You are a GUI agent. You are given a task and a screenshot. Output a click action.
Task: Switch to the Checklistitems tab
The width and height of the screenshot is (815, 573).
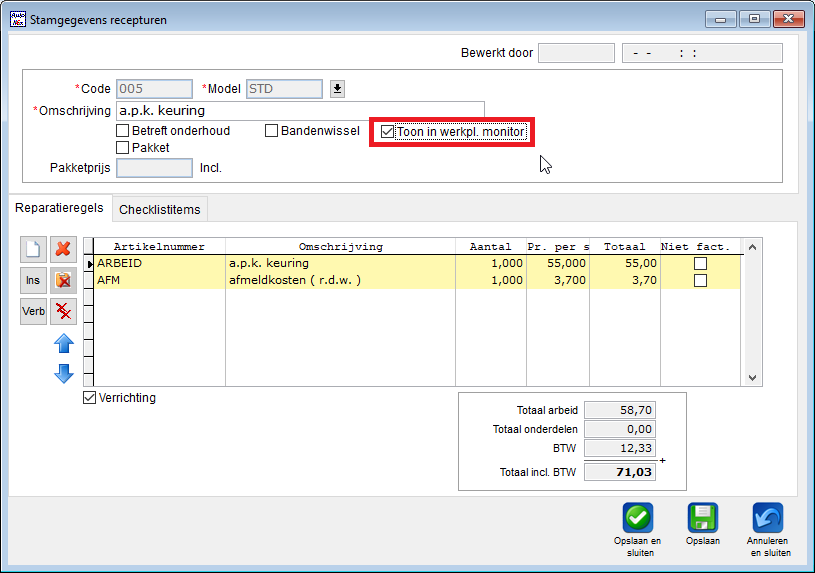coord(160,210)
